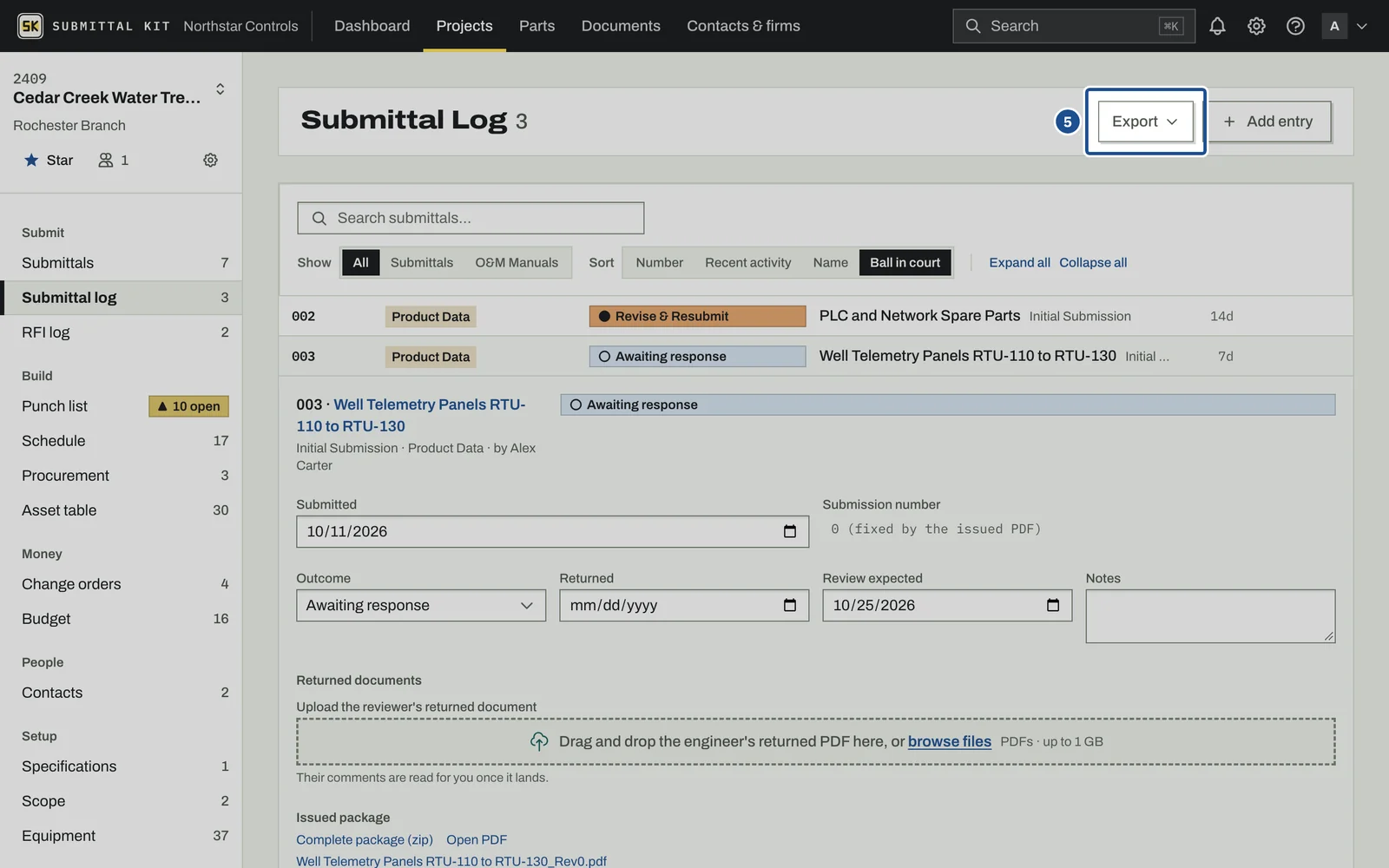Screen dimensions: 1389x868
Task: Click the upload cloud icon
Action: pyautogui.click(x=539, y=741)
